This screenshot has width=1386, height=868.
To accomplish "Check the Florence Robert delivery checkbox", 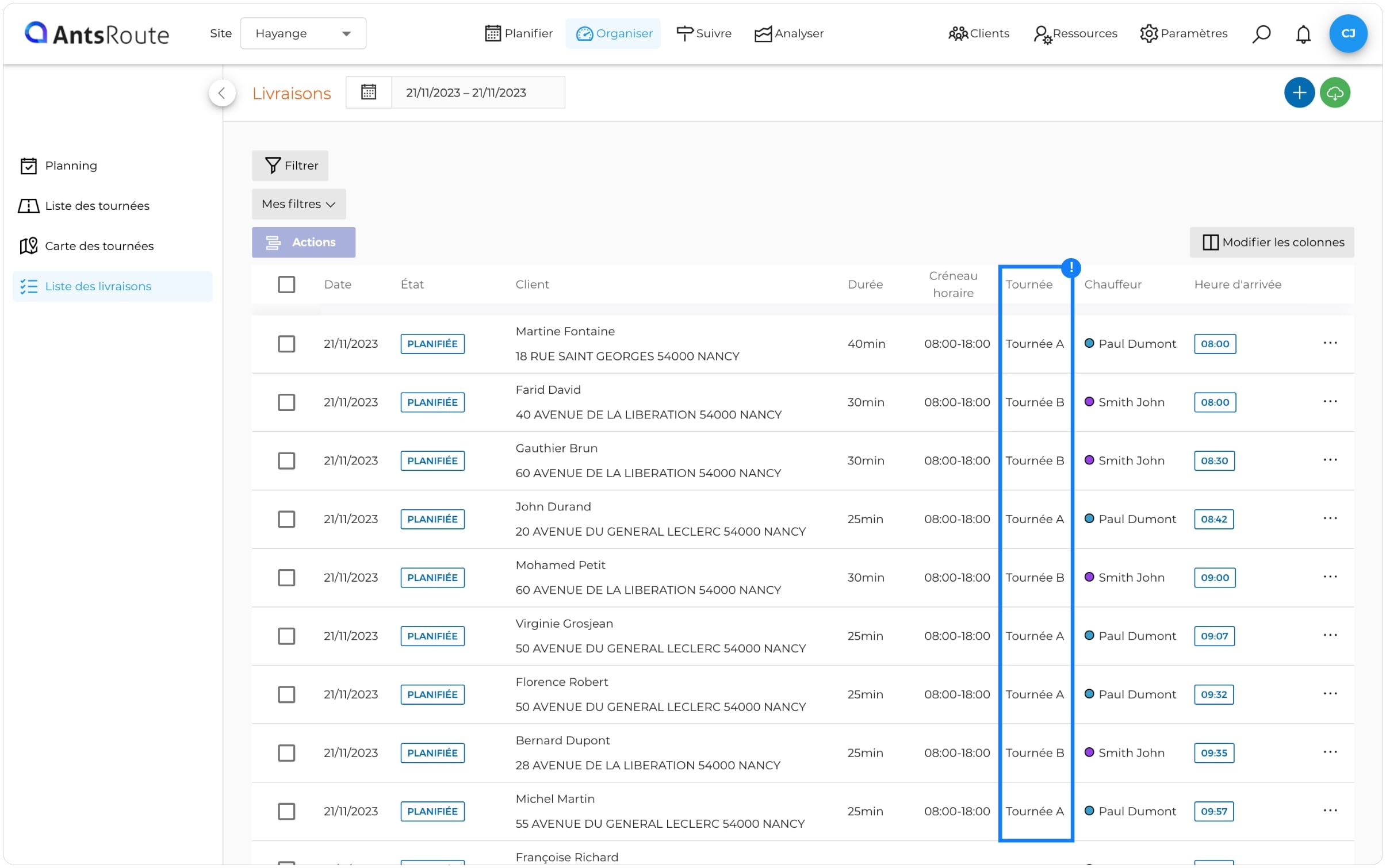I will 286,694.
